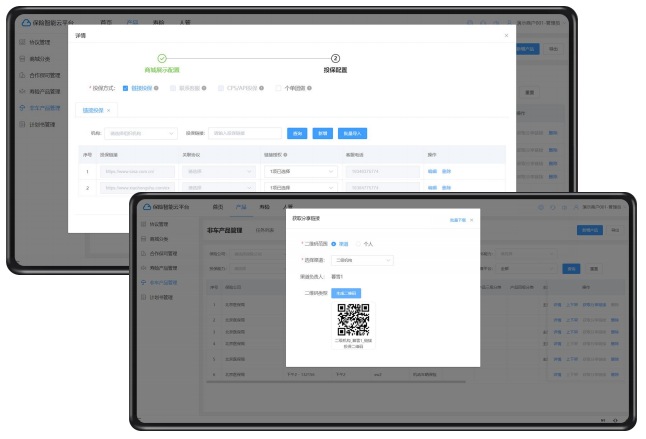Open 协议管理 sidebar icon in upper window
Image resolution: width=646 pixels, height=439 pixels.
(x=22, y=42)
